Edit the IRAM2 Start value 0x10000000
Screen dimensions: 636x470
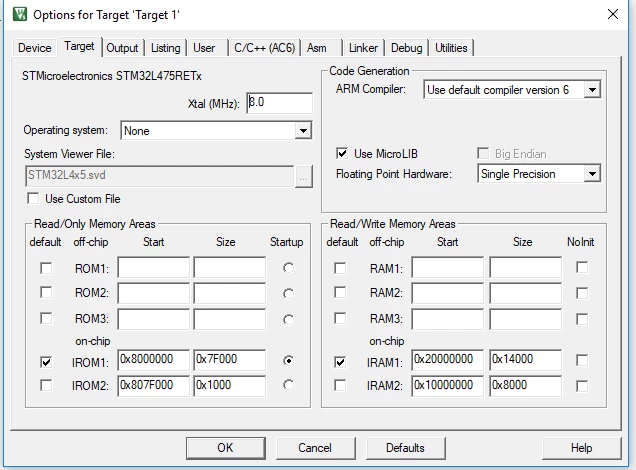click(447, 386)
